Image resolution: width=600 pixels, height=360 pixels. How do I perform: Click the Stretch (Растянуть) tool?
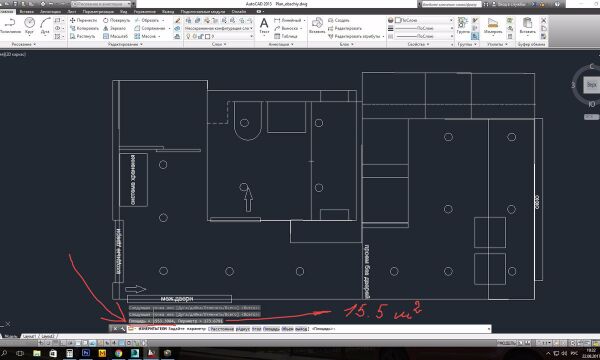pyautogui.click(x=82, y=36)
